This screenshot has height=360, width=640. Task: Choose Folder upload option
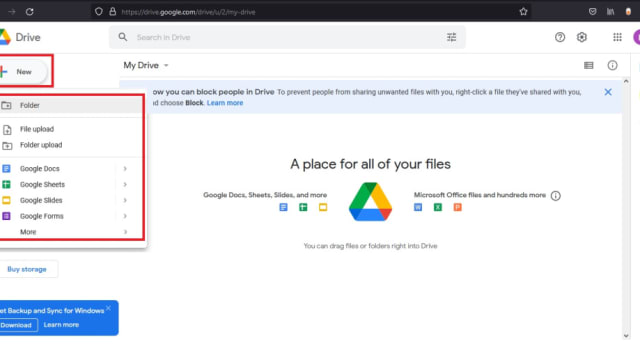point(71,145)
